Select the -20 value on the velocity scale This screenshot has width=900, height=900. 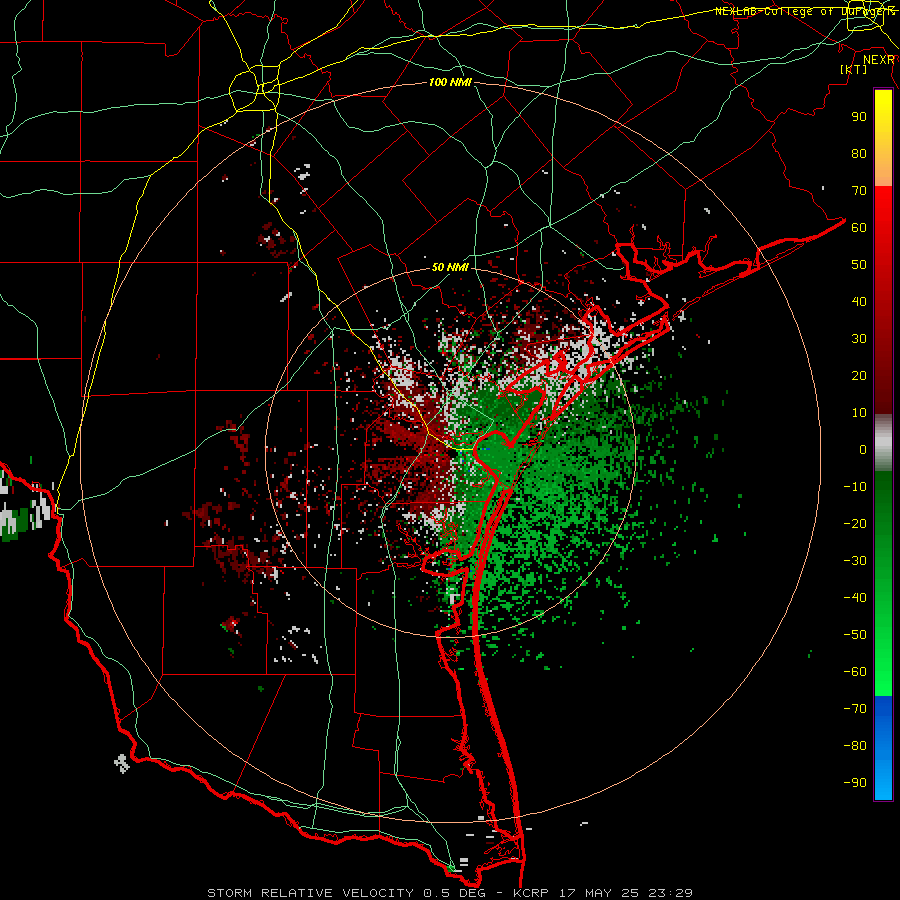click(855, 523)
